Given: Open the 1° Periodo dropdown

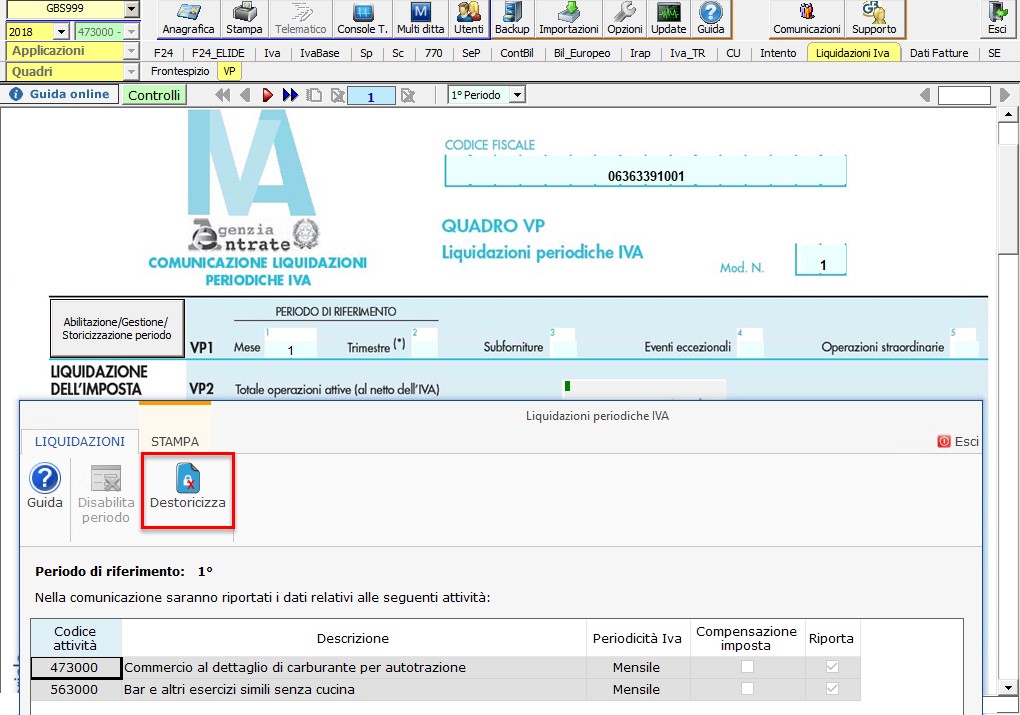Looking at the screenshot, I should point(517,95).
